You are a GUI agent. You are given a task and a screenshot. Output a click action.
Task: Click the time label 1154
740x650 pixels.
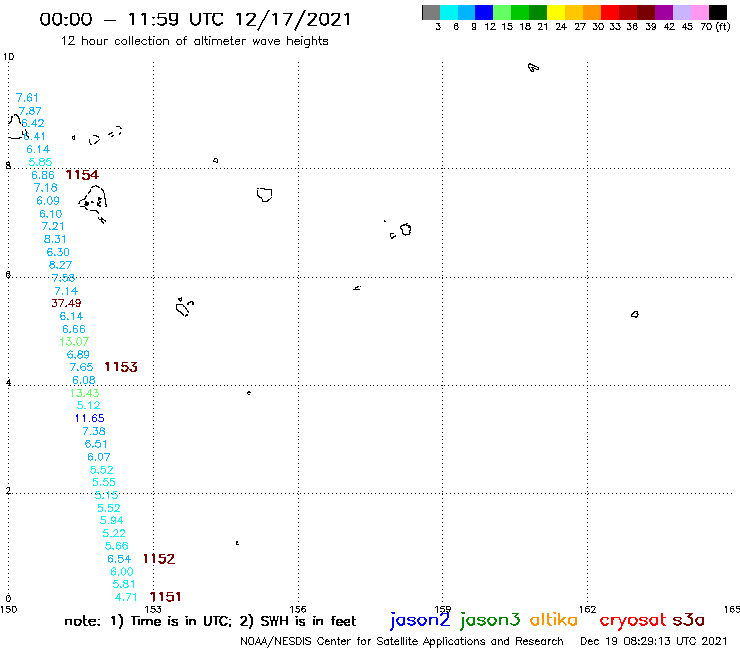[82, 175]
